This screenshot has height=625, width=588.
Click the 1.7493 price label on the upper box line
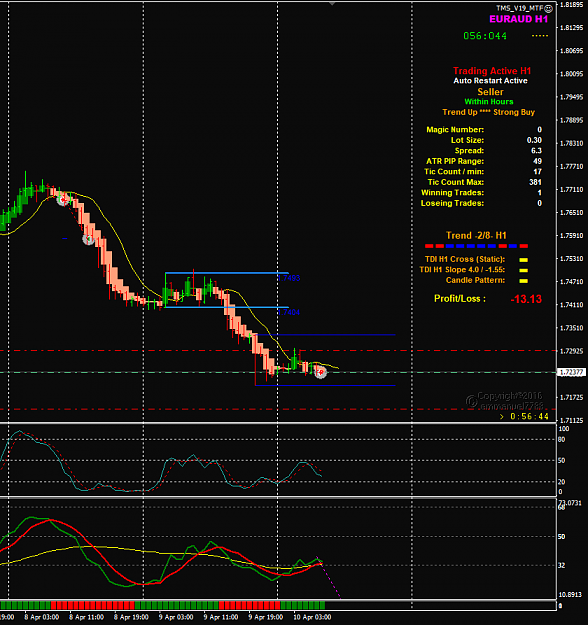289,278
